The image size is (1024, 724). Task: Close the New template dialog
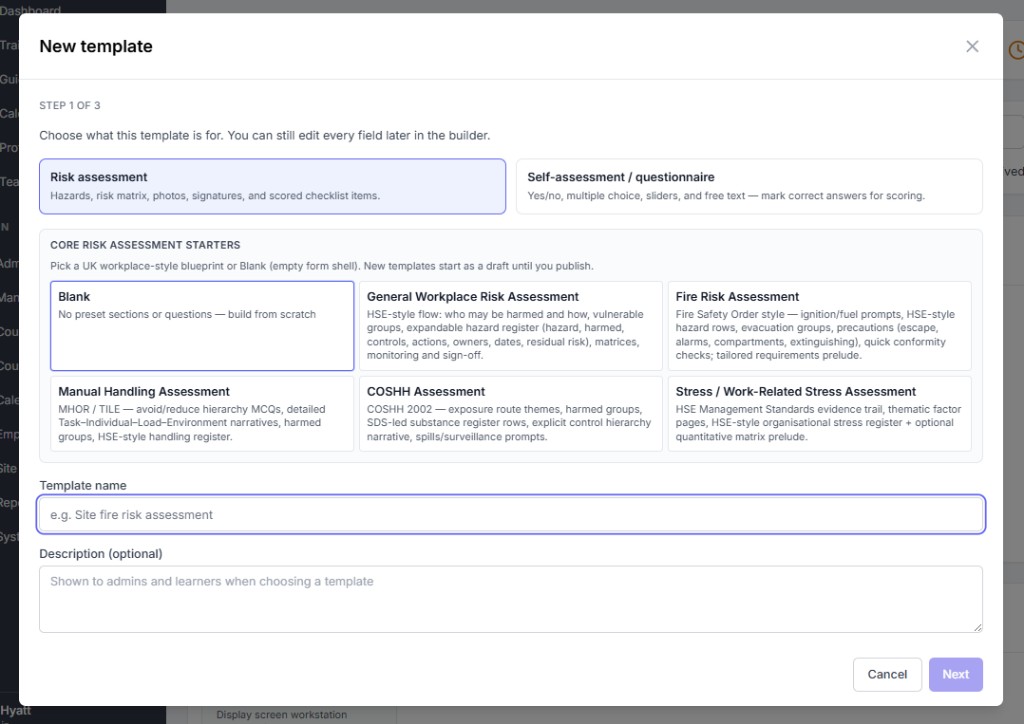pos(972,46)
